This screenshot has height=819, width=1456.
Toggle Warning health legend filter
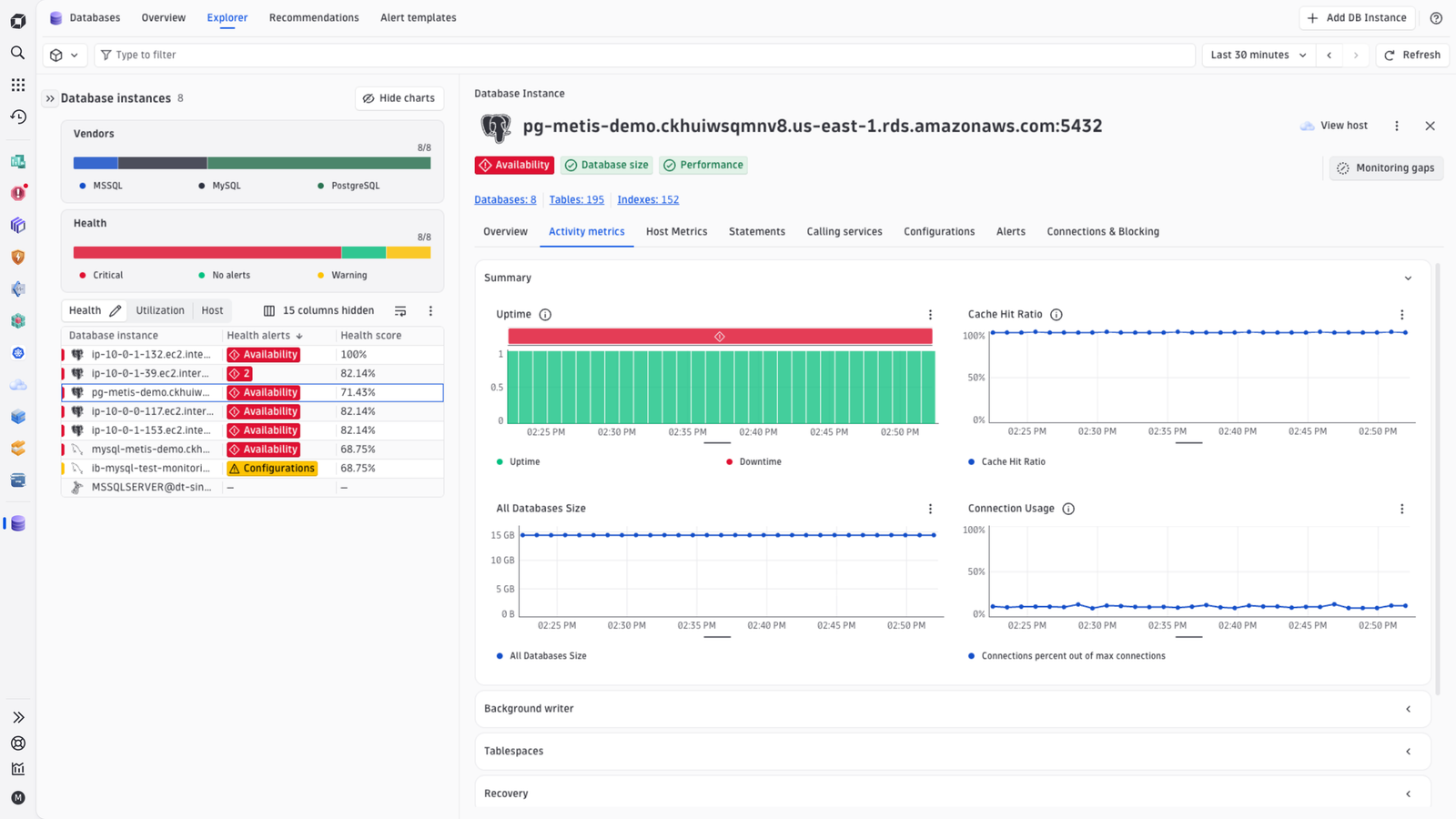342,275
